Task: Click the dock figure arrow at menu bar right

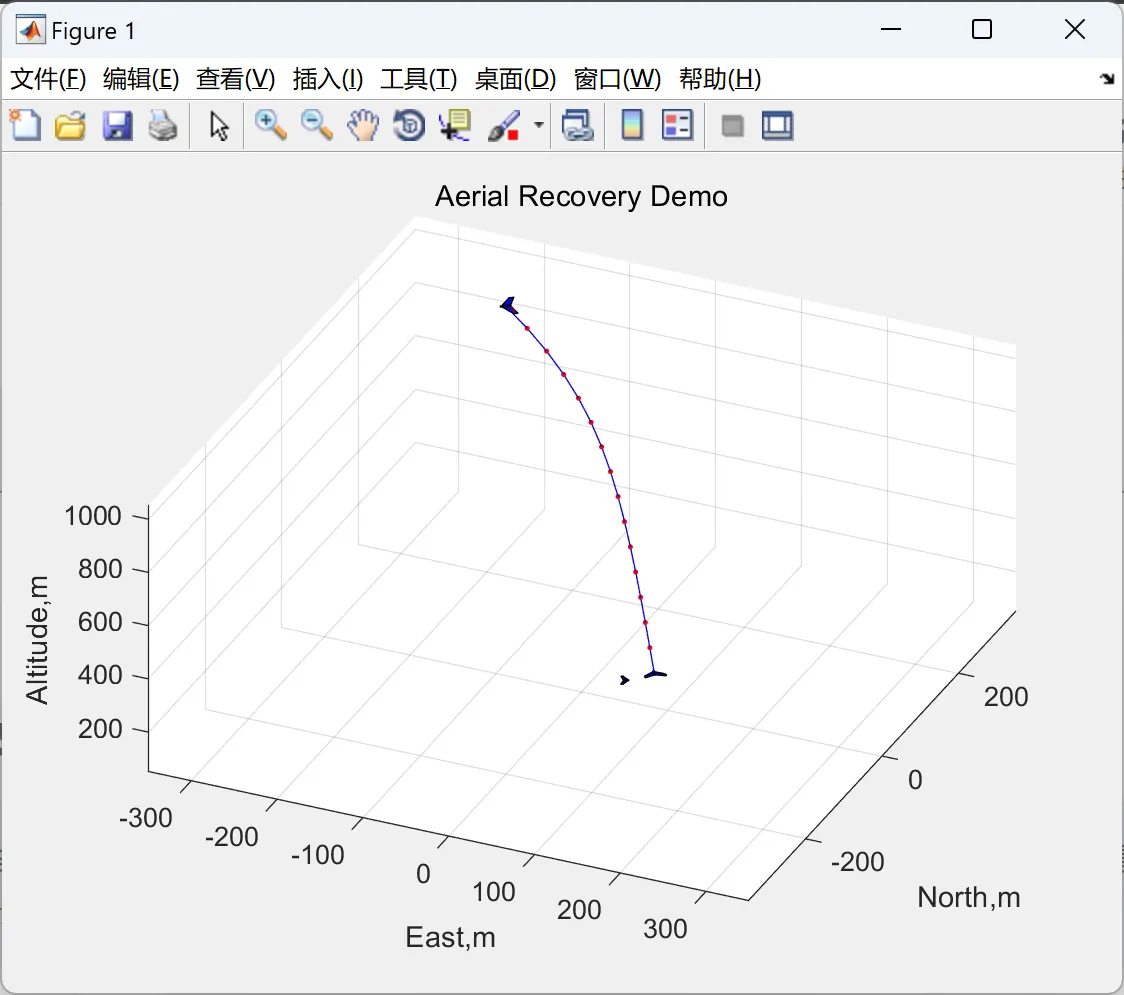Action: [x=1108, y=79]
